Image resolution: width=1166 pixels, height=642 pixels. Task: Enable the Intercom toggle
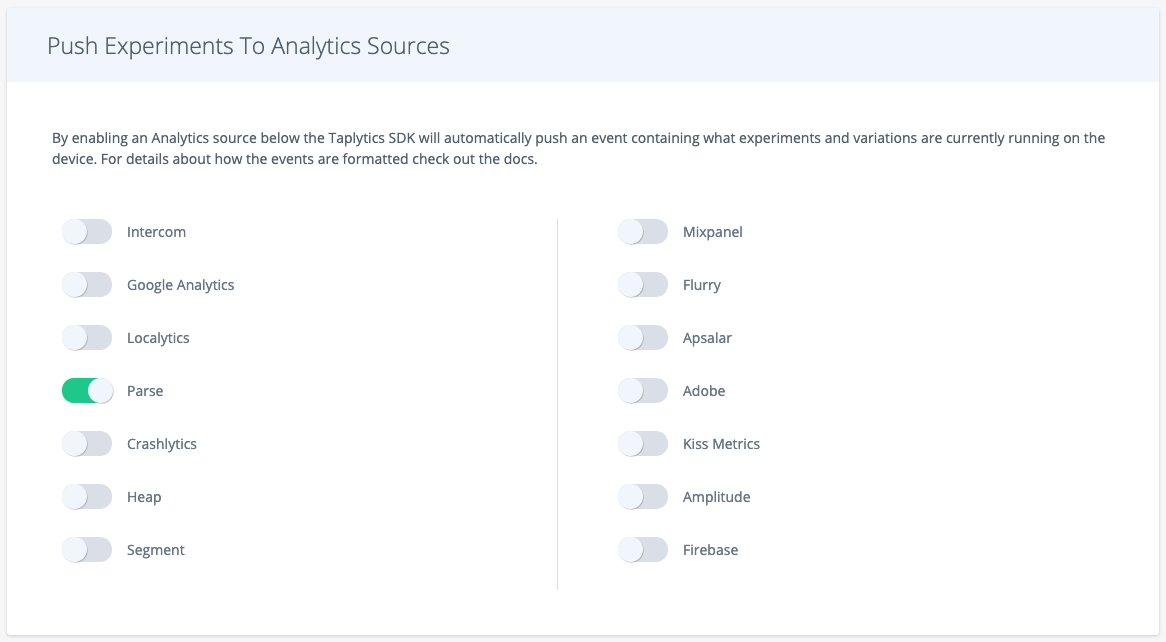point(87,232)
